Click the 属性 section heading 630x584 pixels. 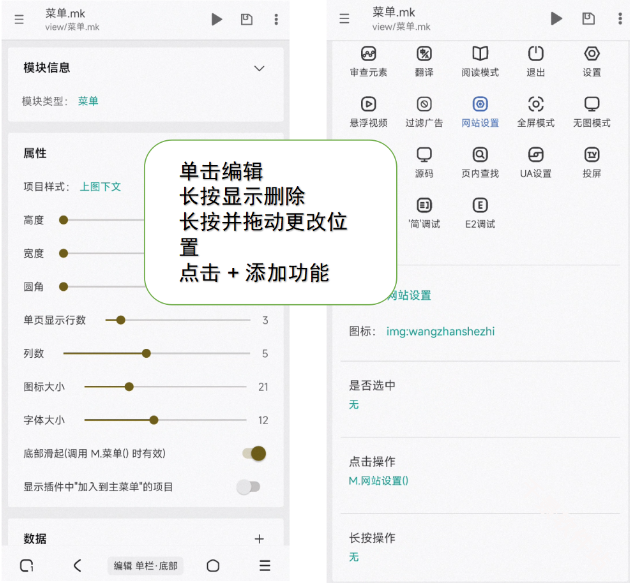[35, 153]
